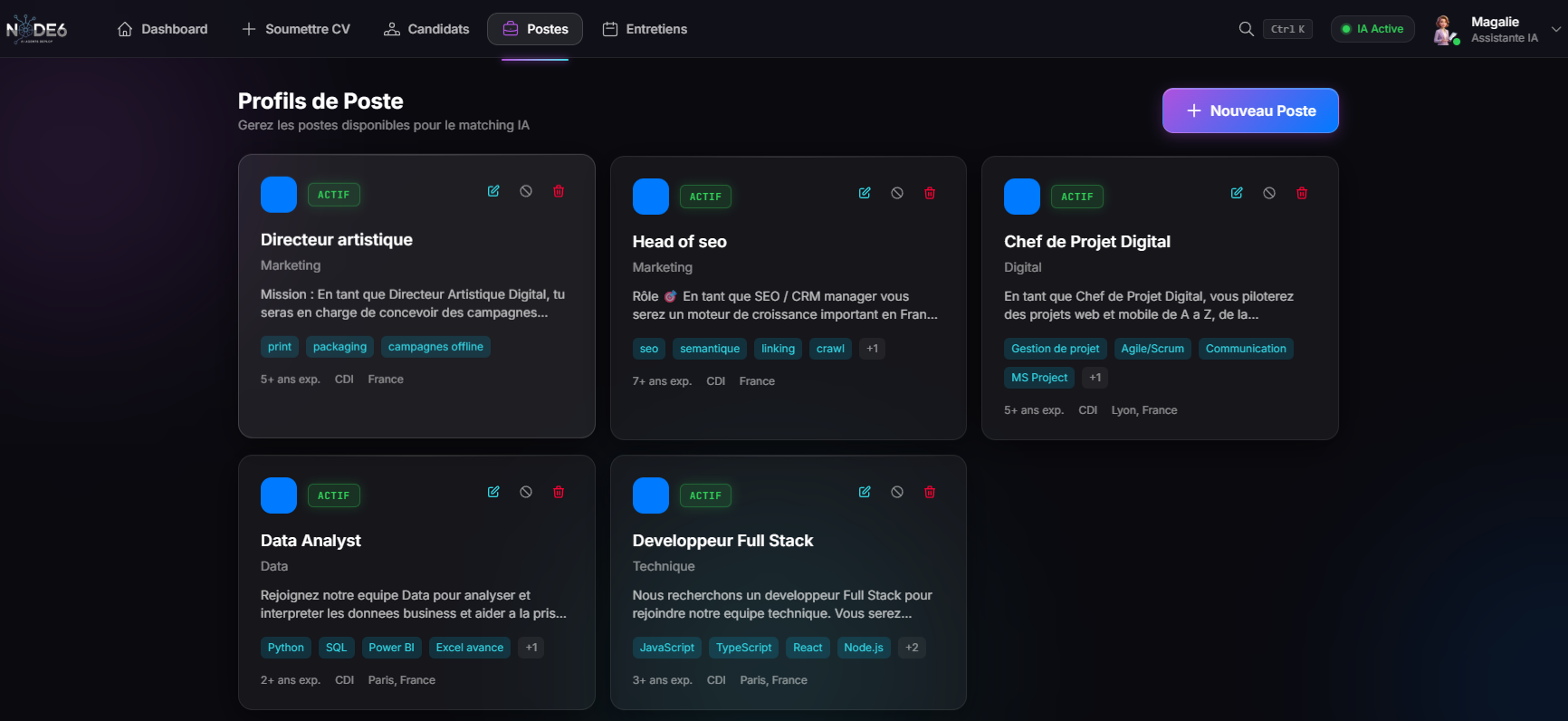Show the +2 extra skills on Developpeur Full Stack
This screenshot has height=721, width=1568.
pos(912,648)
